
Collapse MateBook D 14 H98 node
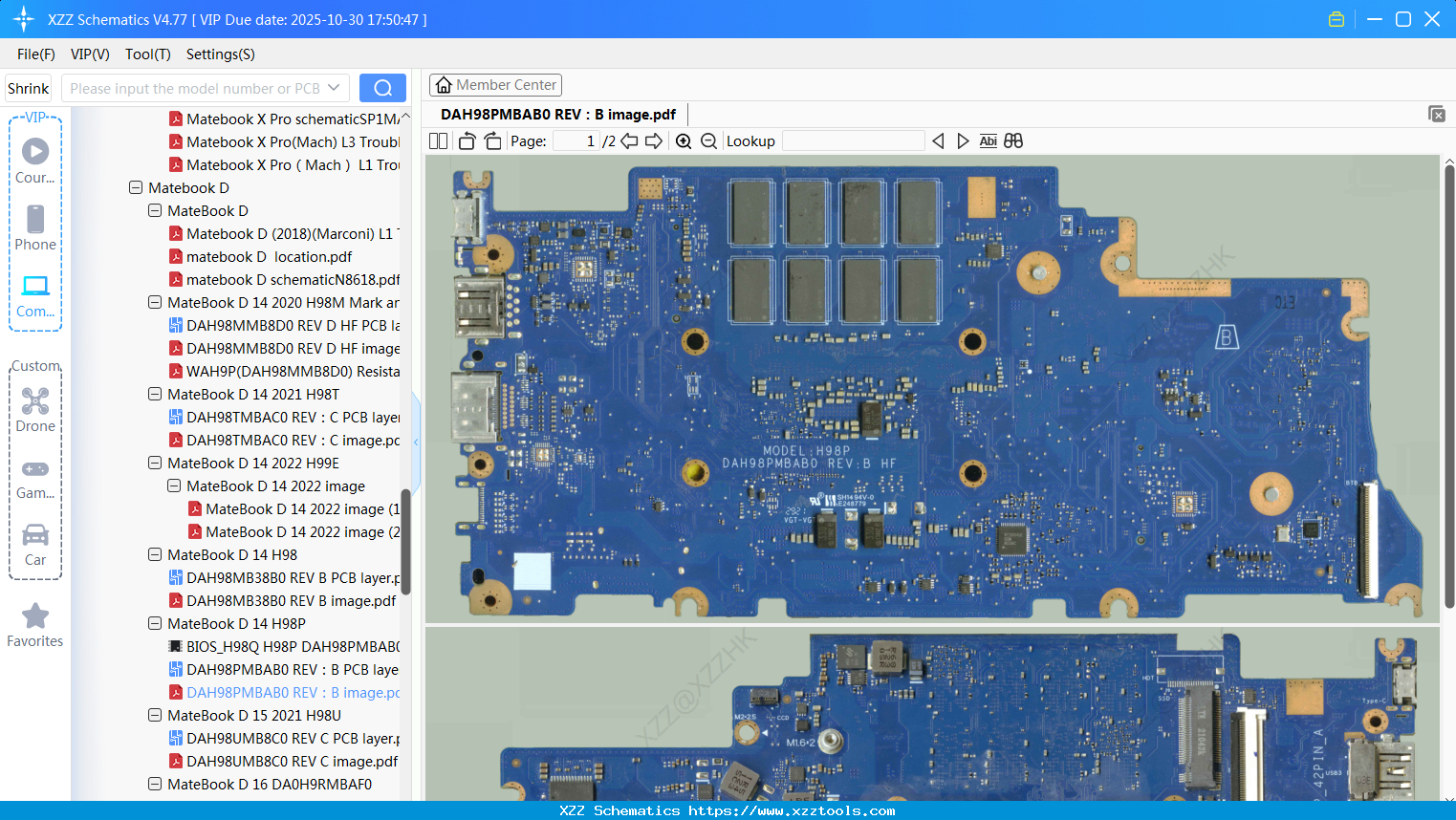click(155, 555)
